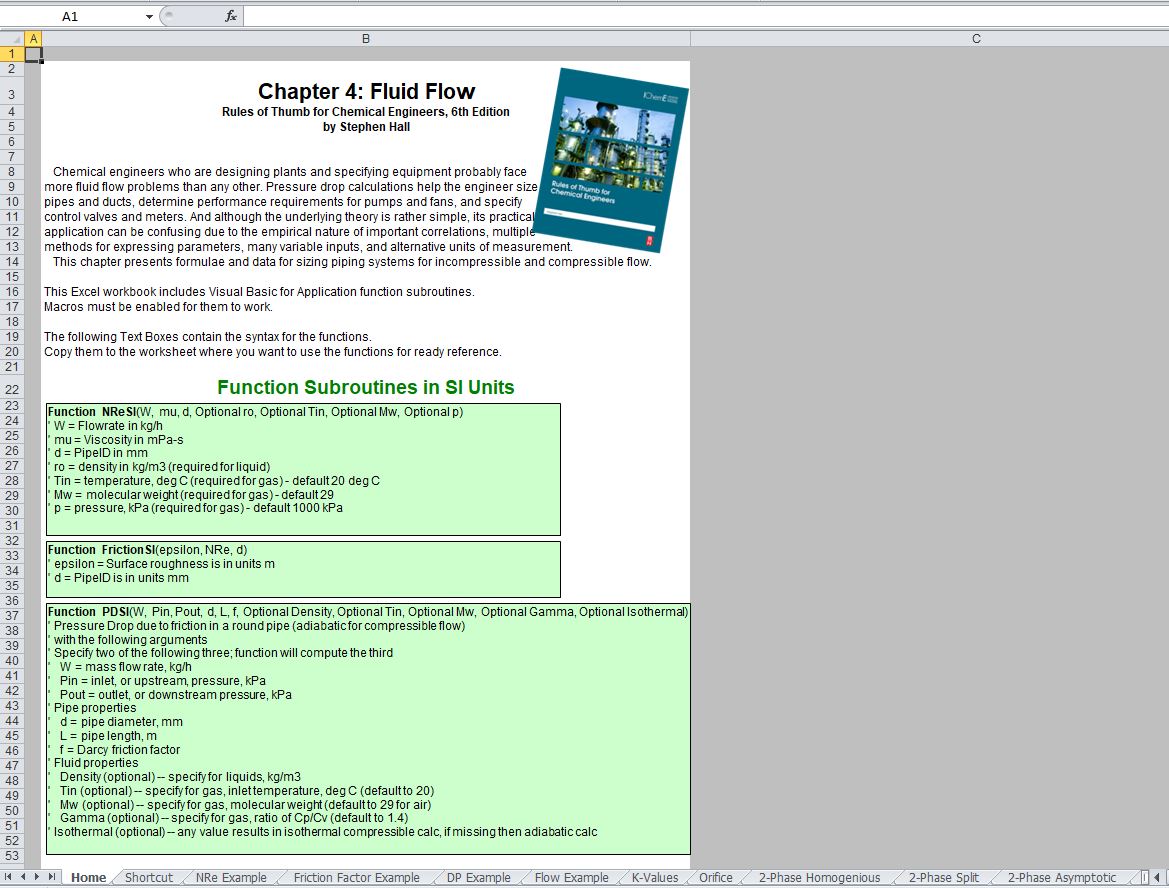Image resolution: width=1169 pixels, height=888 pixels.
Task: Switch to the Shortcut sheet tab
Action: [x=148, y=878]
